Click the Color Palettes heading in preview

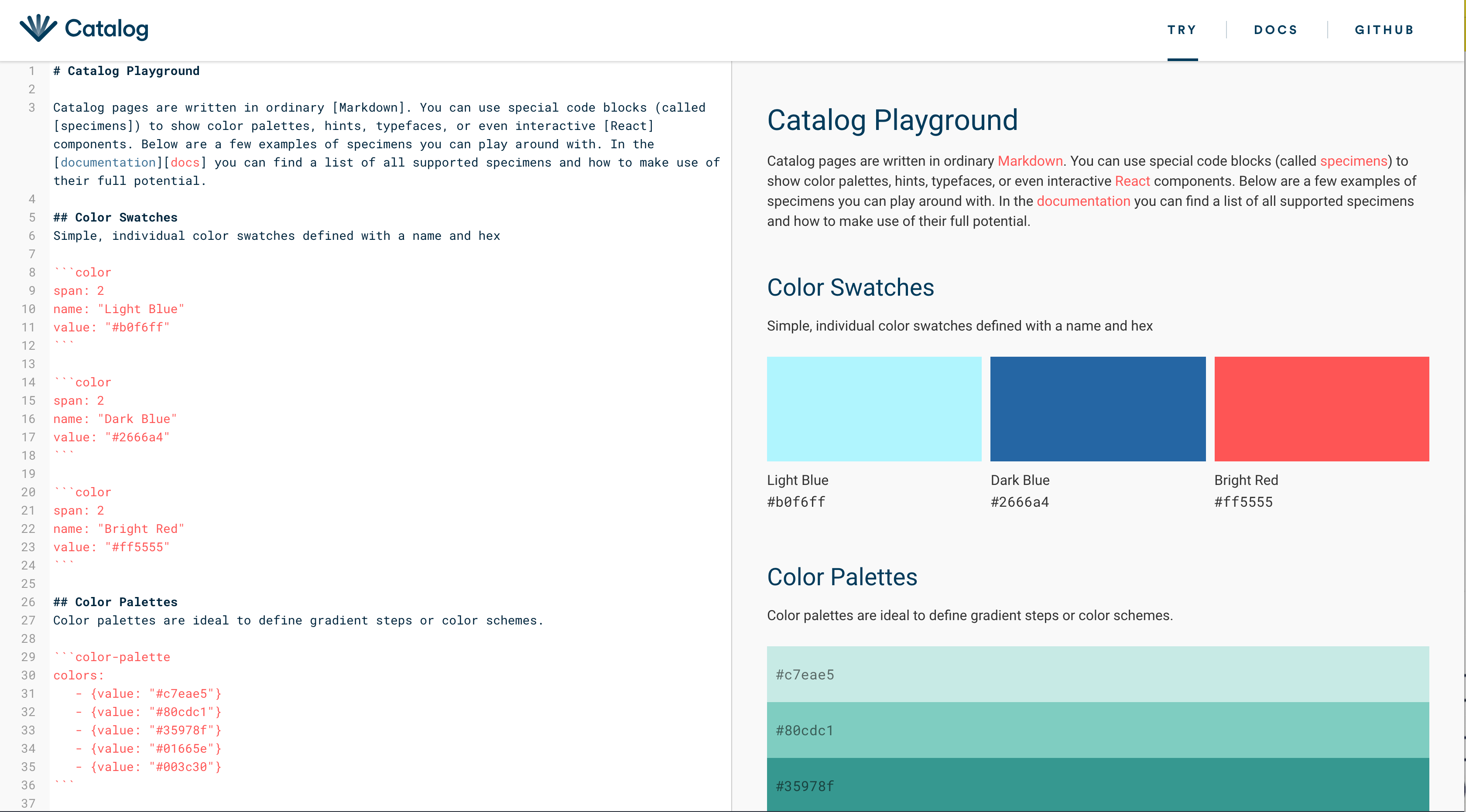click(842, 577)
